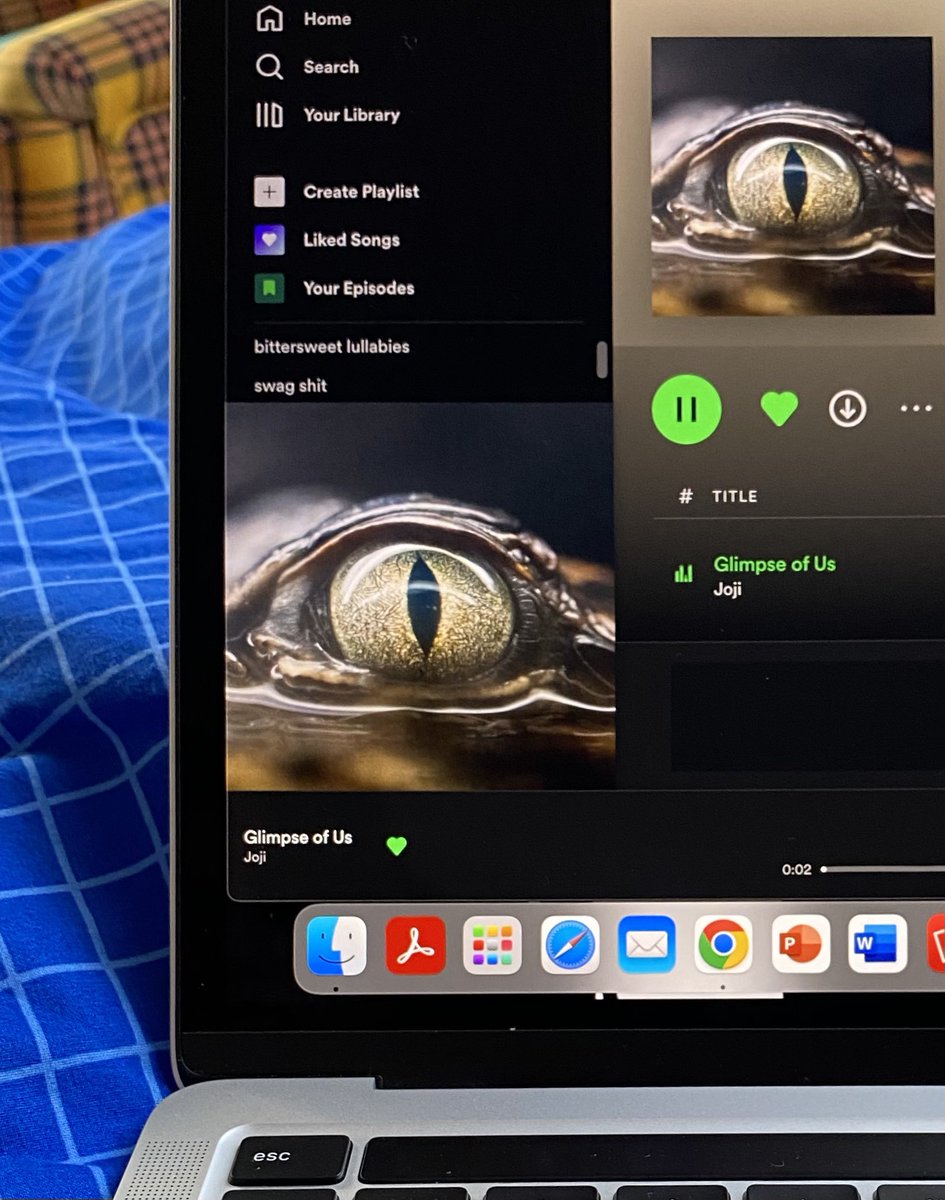Select Glimpse of Us in track list
The height and width of the screenshot is (1200, 945).
774,564
